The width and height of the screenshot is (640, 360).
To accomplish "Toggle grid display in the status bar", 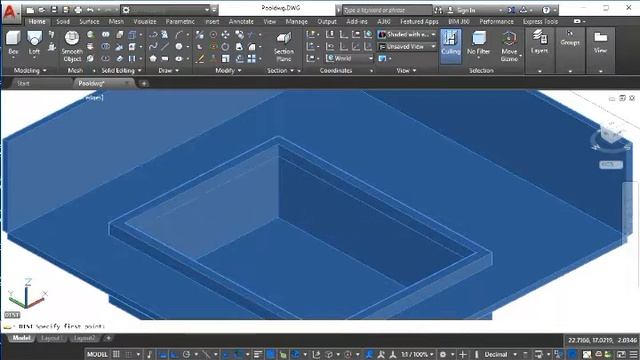I will [x=116, y=354].
